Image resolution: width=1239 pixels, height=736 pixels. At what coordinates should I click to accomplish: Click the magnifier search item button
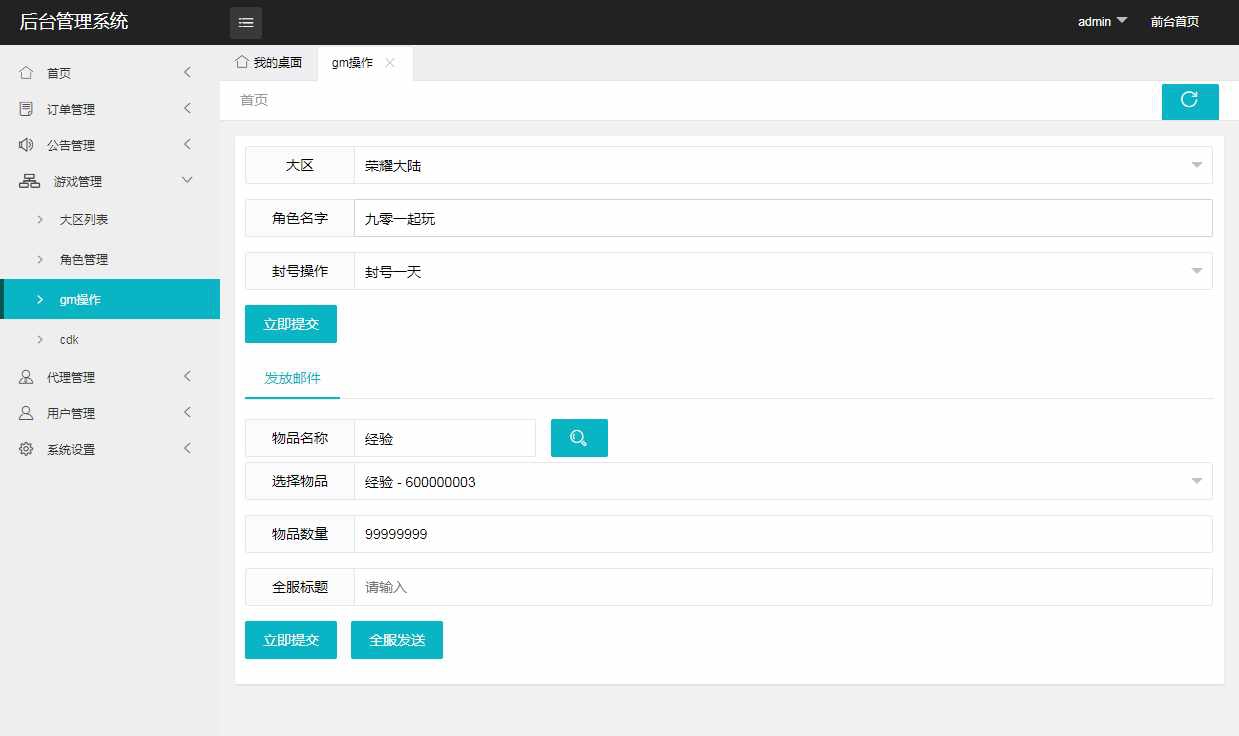[x=579, y=438]
